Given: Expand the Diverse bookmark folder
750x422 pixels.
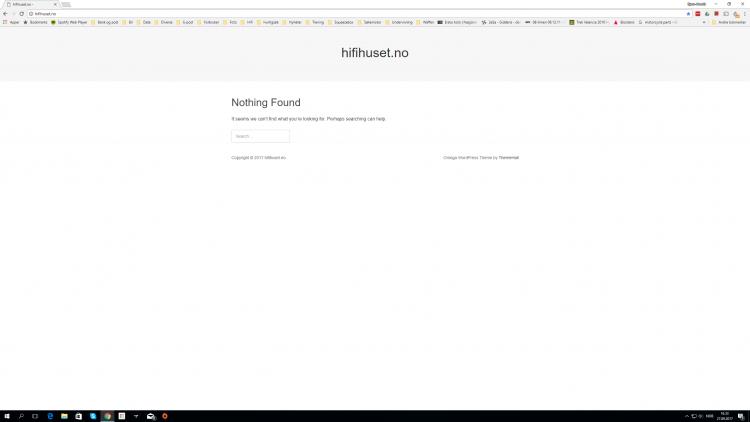Looking at the screenshot, I should click(x=164, y=22).
